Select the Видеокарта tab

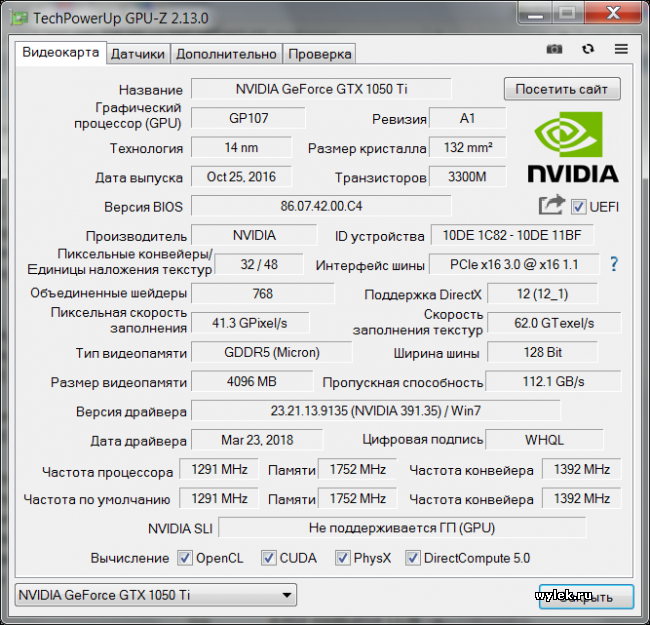click(61, 53)
